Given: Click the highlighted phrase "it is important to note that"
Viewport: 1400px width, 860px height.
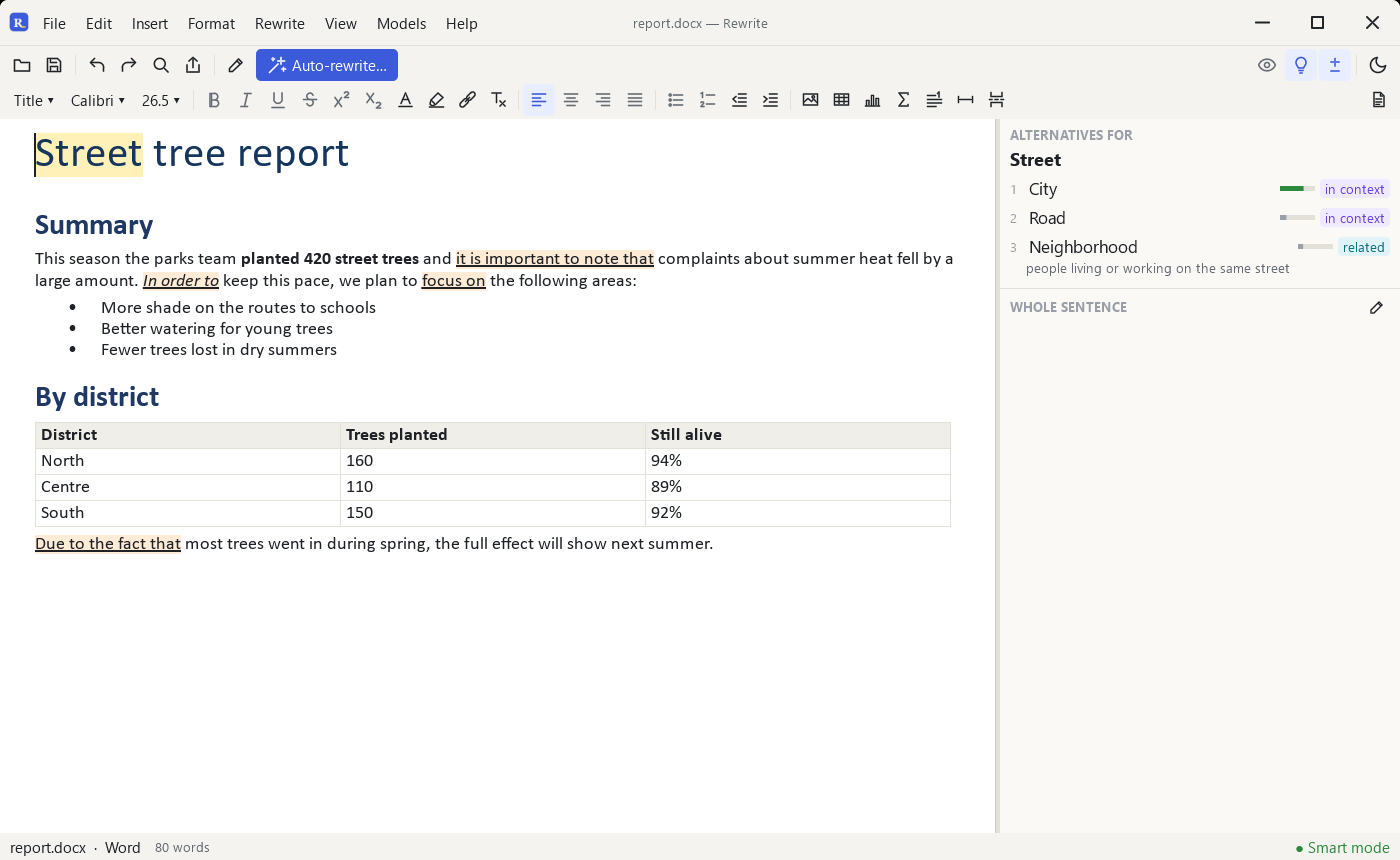Looking at the screenshot, I should pos(555,259).
